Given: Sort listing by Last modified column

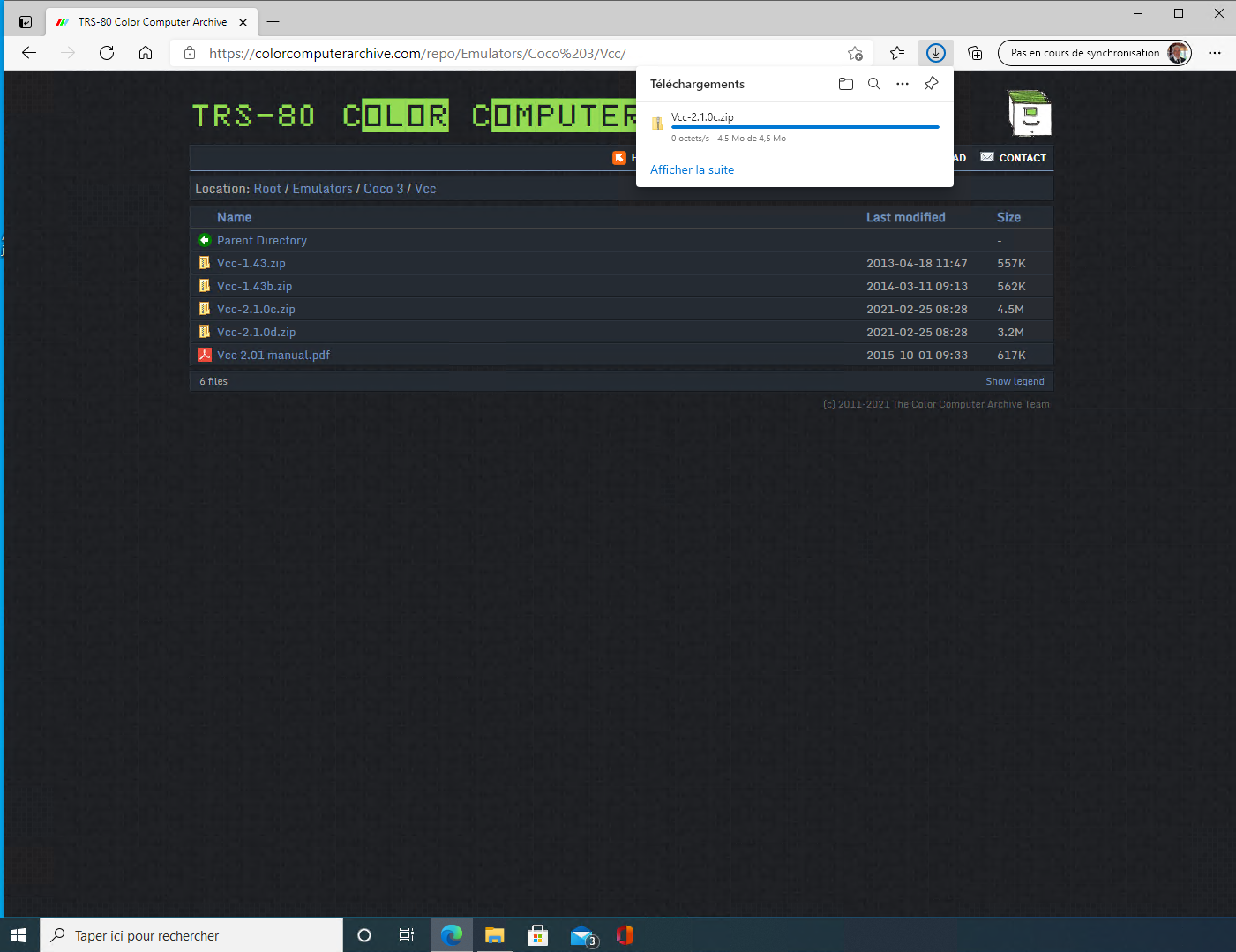Looking at the screenshot, I should pyautogui.click(x=905, y=217).
